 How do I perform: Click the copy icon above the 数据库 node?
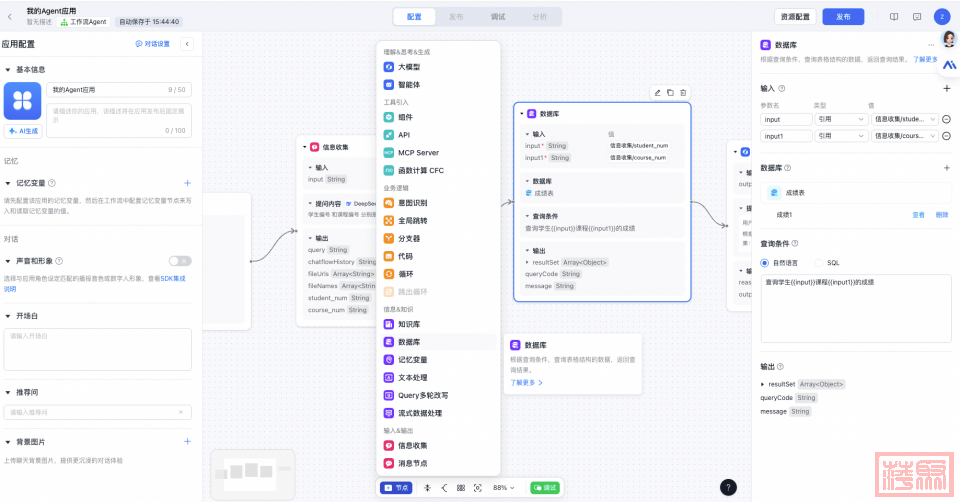point(670,92)
